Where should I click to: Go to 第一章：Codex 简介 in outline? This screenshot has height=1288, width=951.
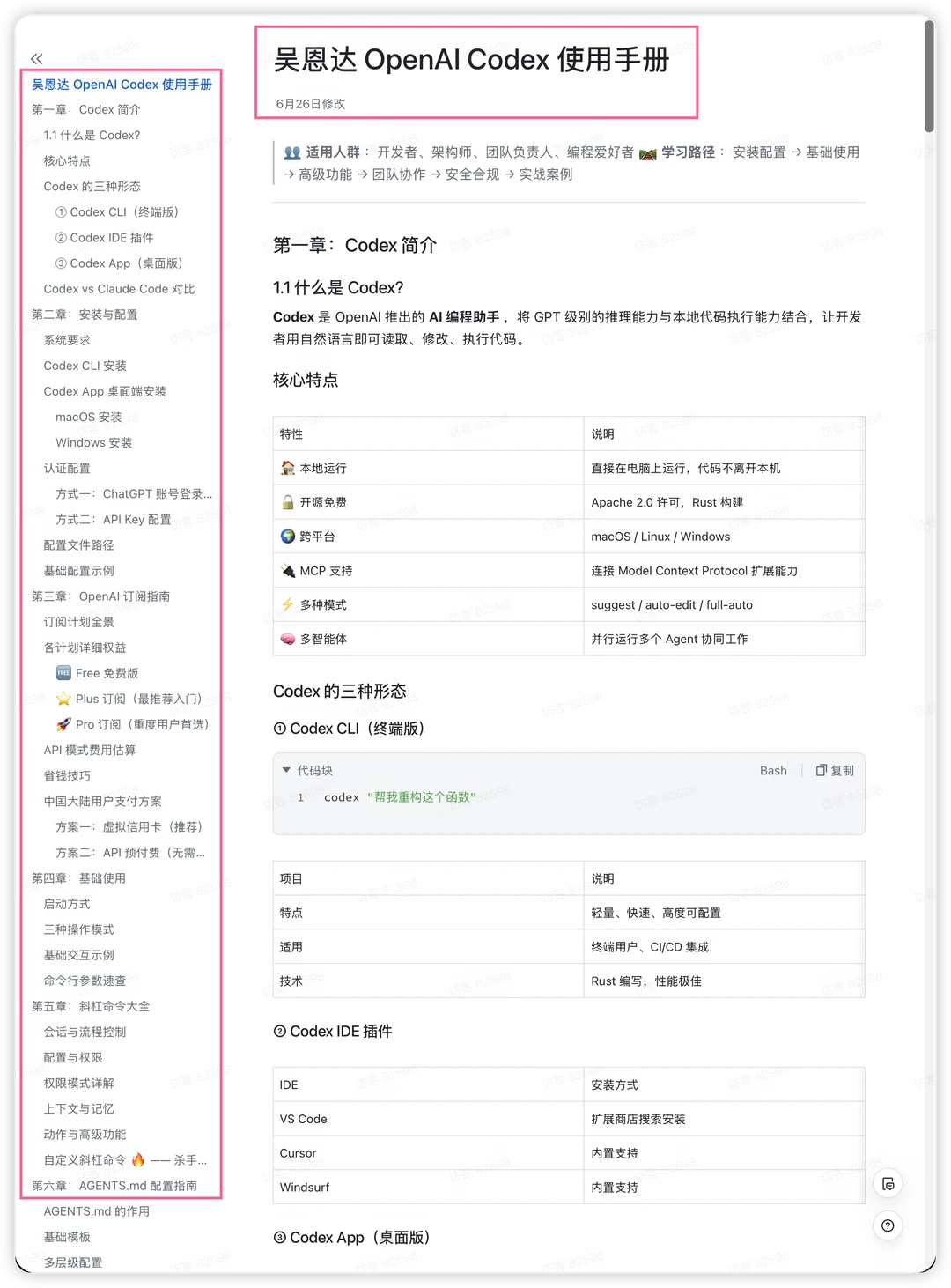click(x=85, y=109)
